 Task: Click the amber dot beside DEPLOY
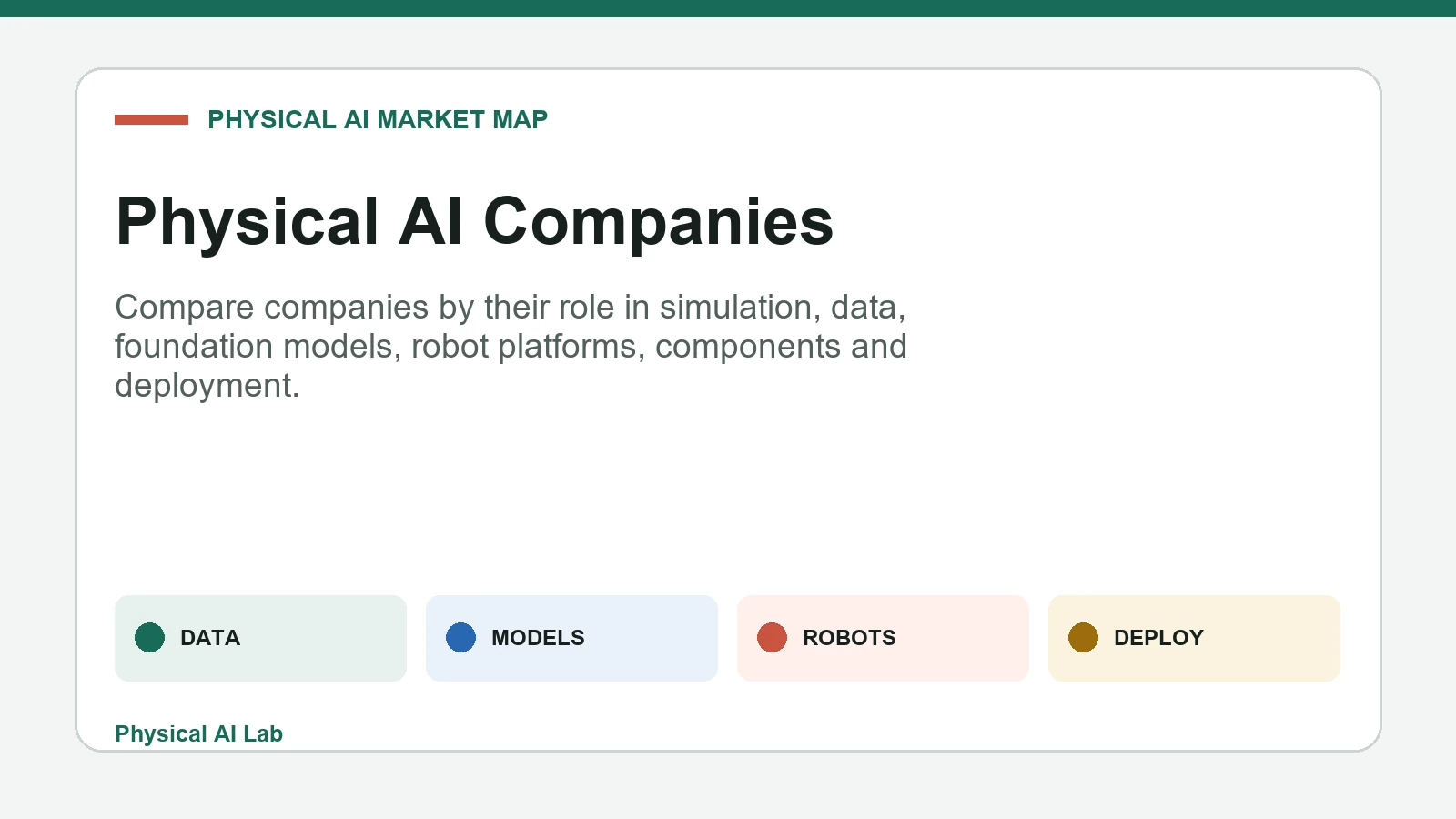click(x=1084, y=638)
